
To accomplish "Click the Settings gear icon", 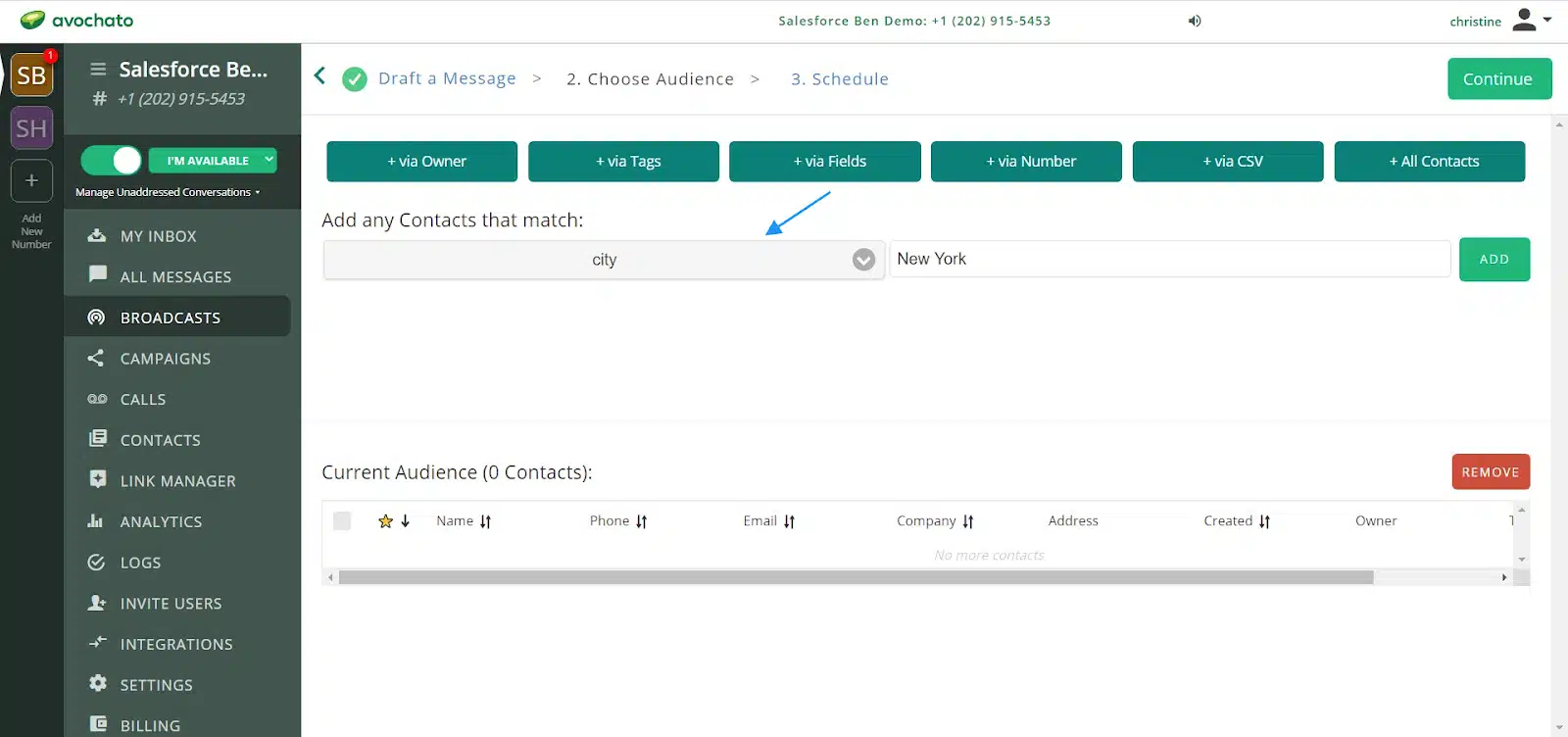I will coord(98,683).
